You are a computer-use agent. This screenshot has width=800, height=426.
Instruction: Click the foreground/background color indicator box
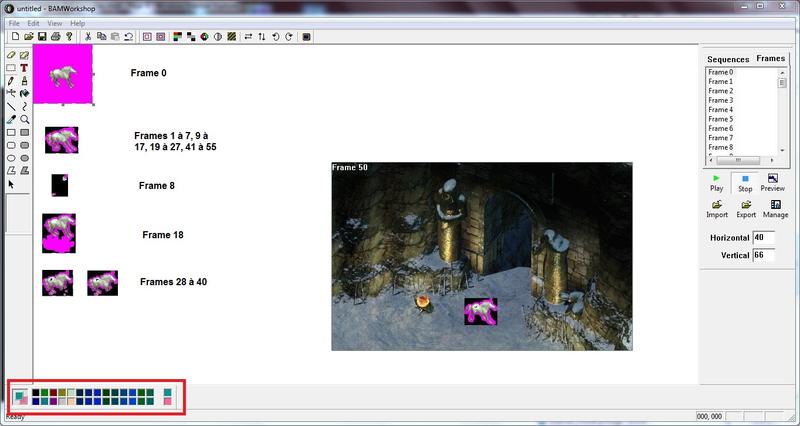pyautogui.click(x=20, y=397)
